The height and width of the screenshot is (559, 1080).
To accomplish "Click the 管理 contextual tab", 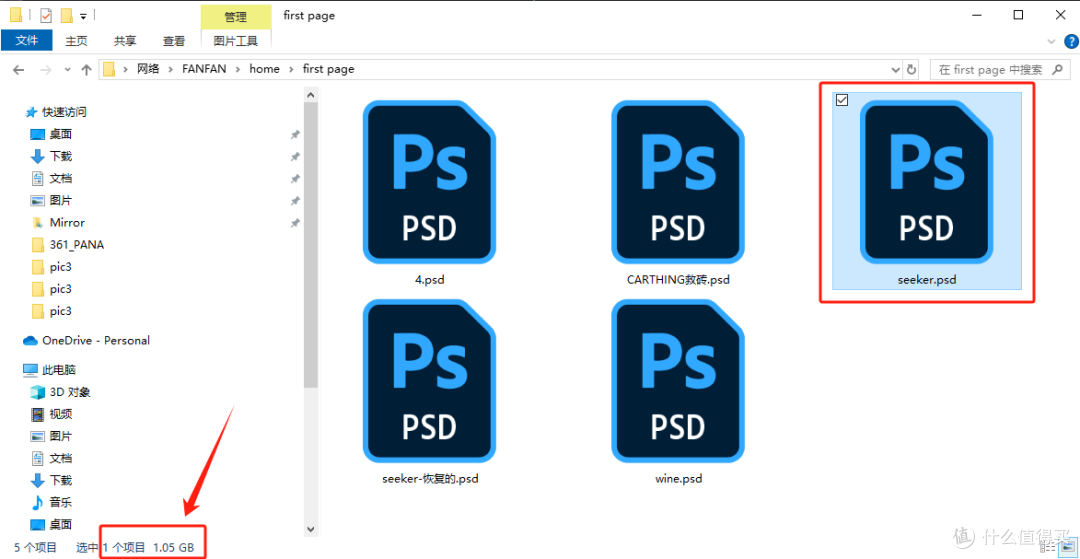I will 236,16.
